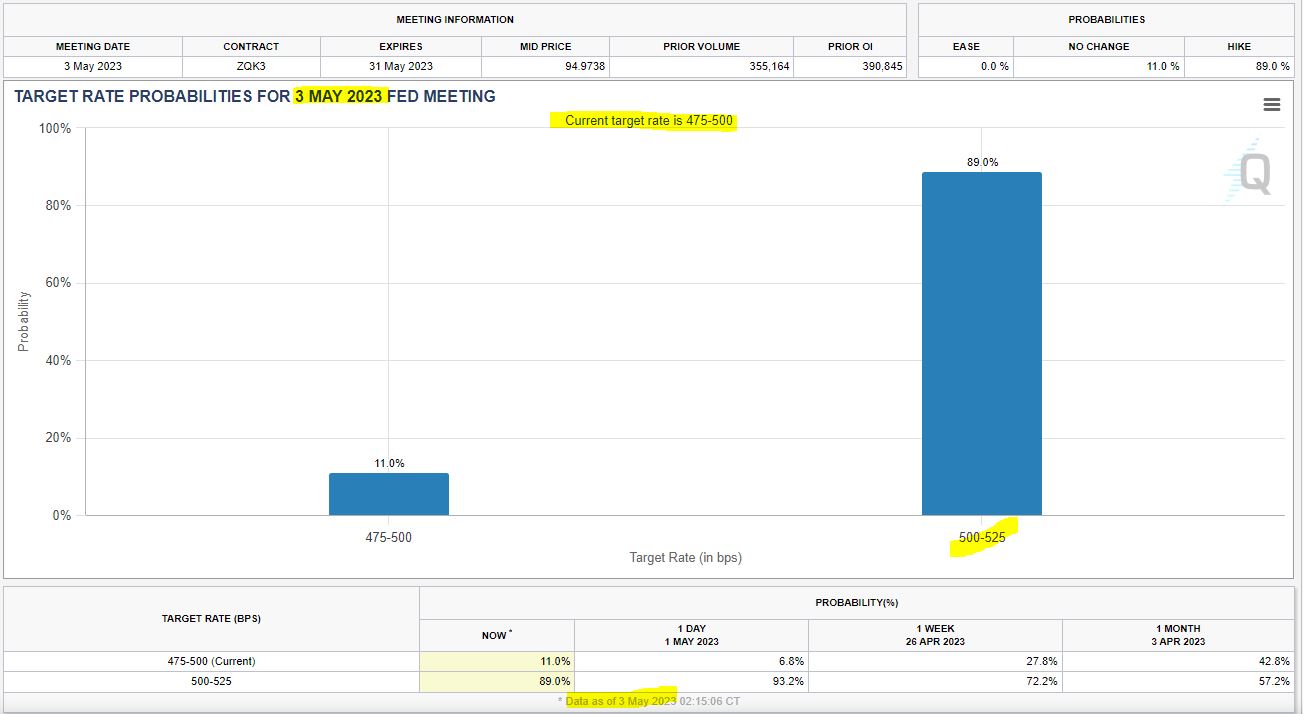
Task: Sort by the NOW column header
Action: (x=497, y=634)
